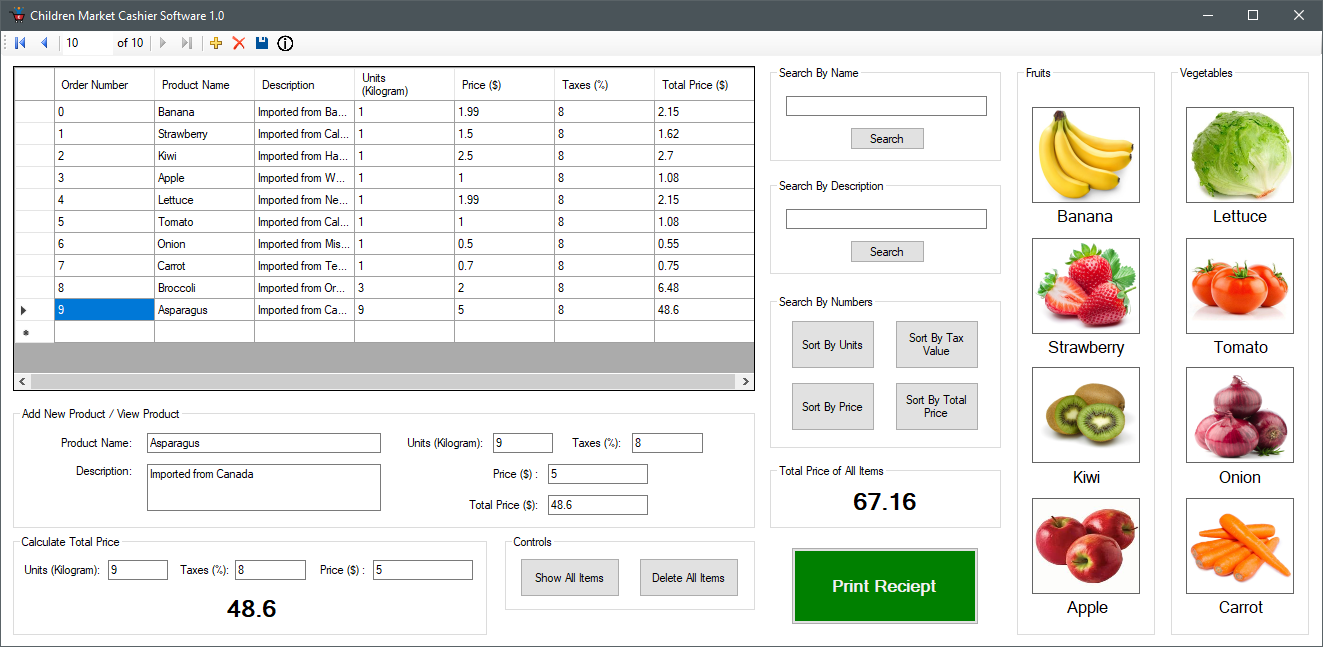Viewport: 1323px width, 647px height.
Task: Click Units (Kilogram) column header
Action: (405, 85)
